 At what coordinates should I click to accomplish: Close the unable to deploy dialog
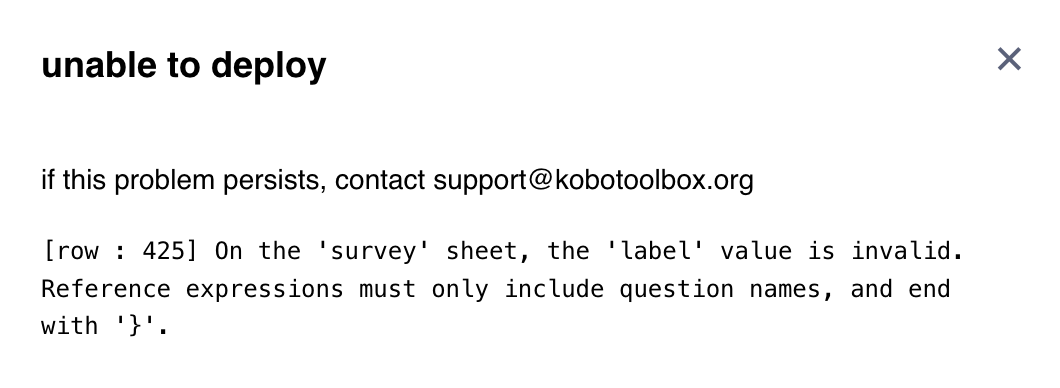[1009, 59]
